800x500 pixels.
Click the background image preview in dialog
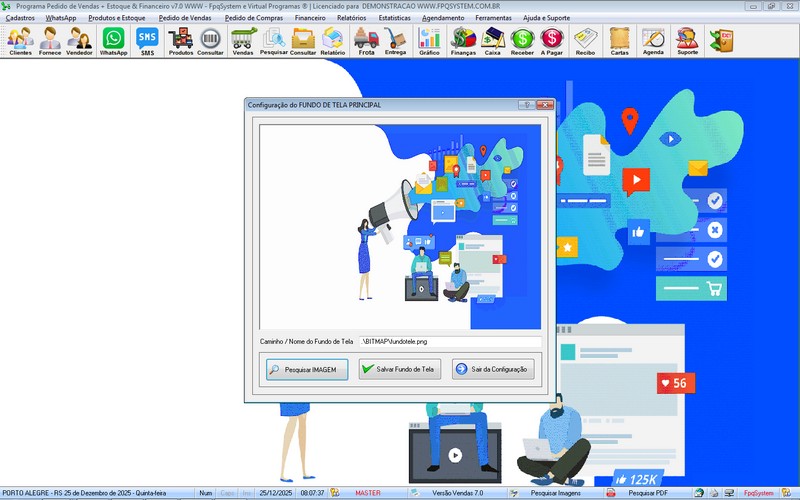tap(400, 227)
